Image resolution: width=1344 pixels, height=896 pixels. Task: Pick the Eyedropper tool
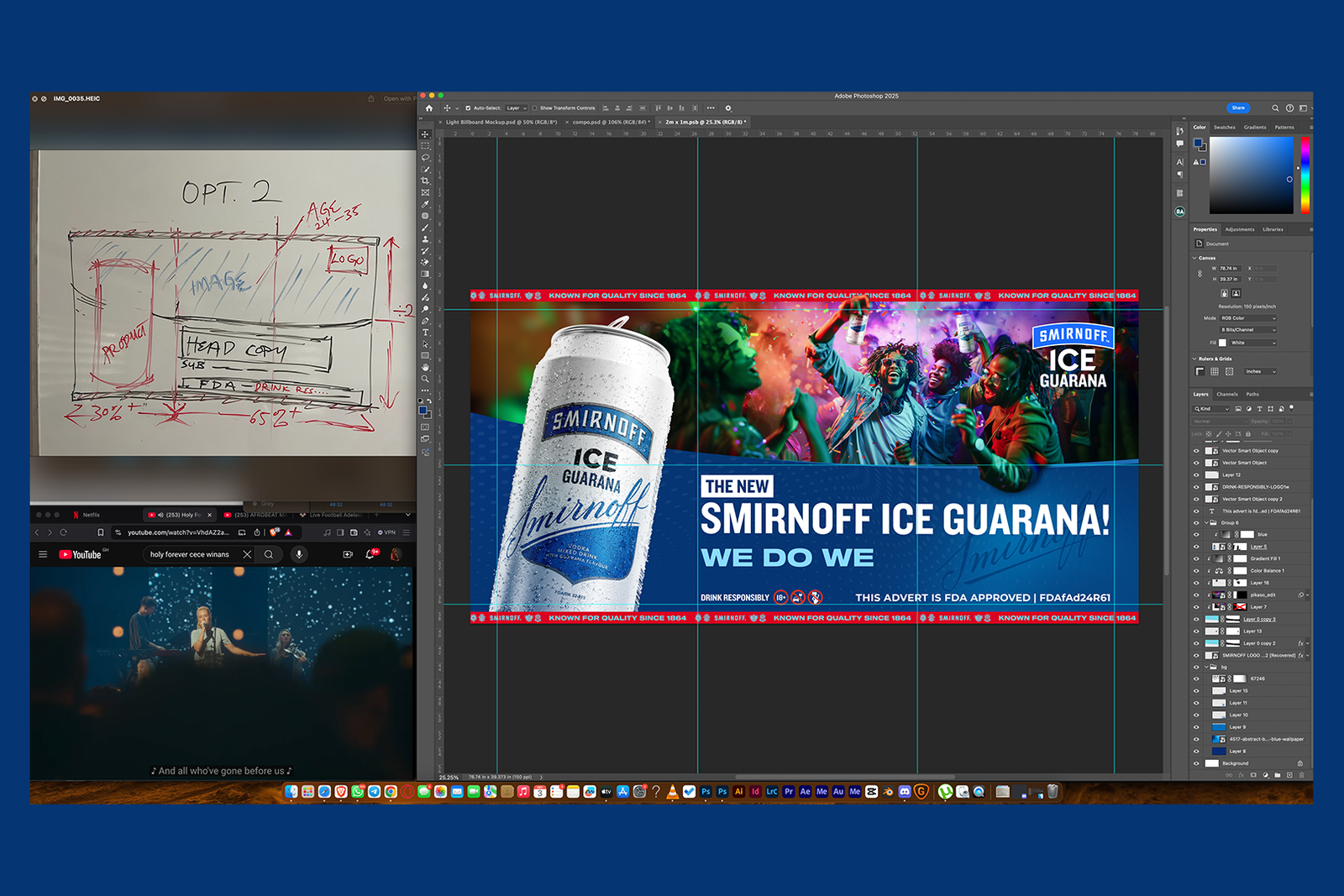(x=425, y=204)
